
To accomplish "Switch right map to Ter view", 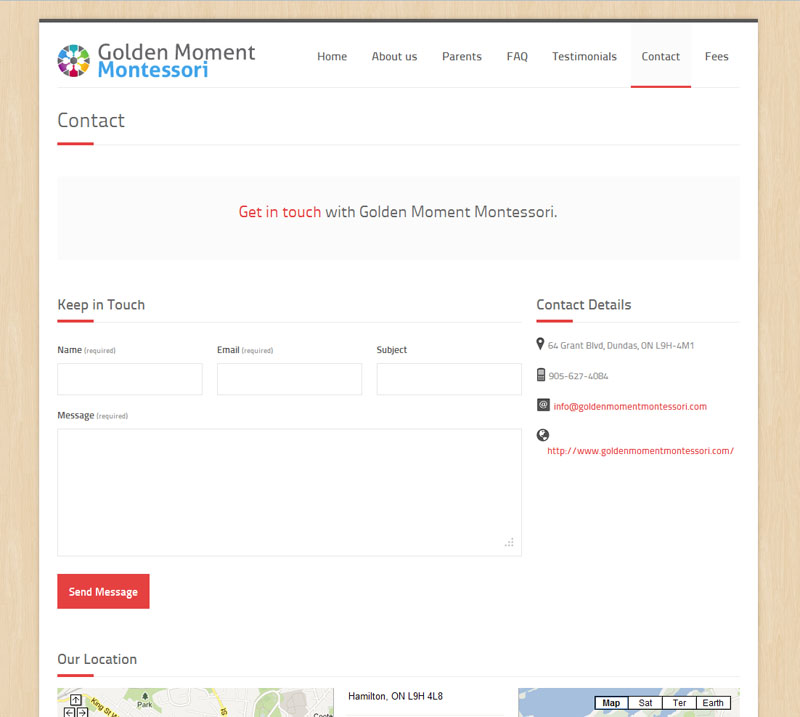I will (679, 703).
